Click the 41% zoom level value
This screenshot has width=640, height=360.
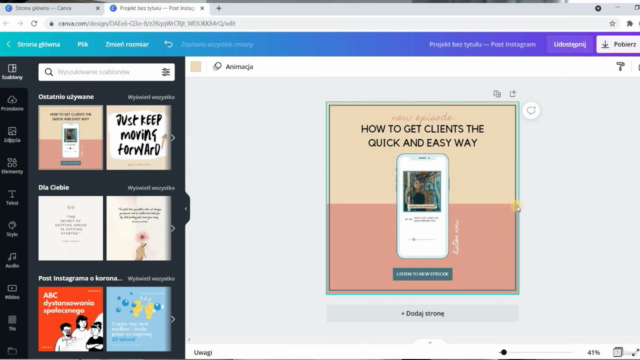click(593, 352)
